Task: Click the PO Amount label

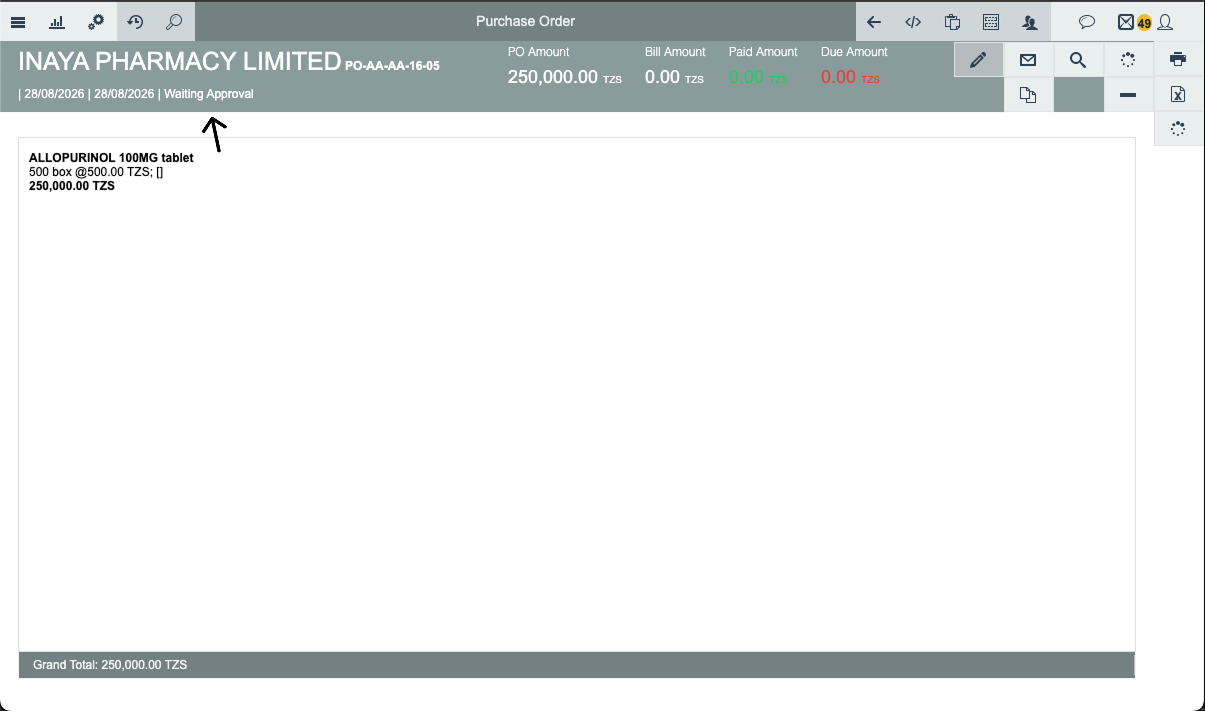Action: [x=539, y=52]
